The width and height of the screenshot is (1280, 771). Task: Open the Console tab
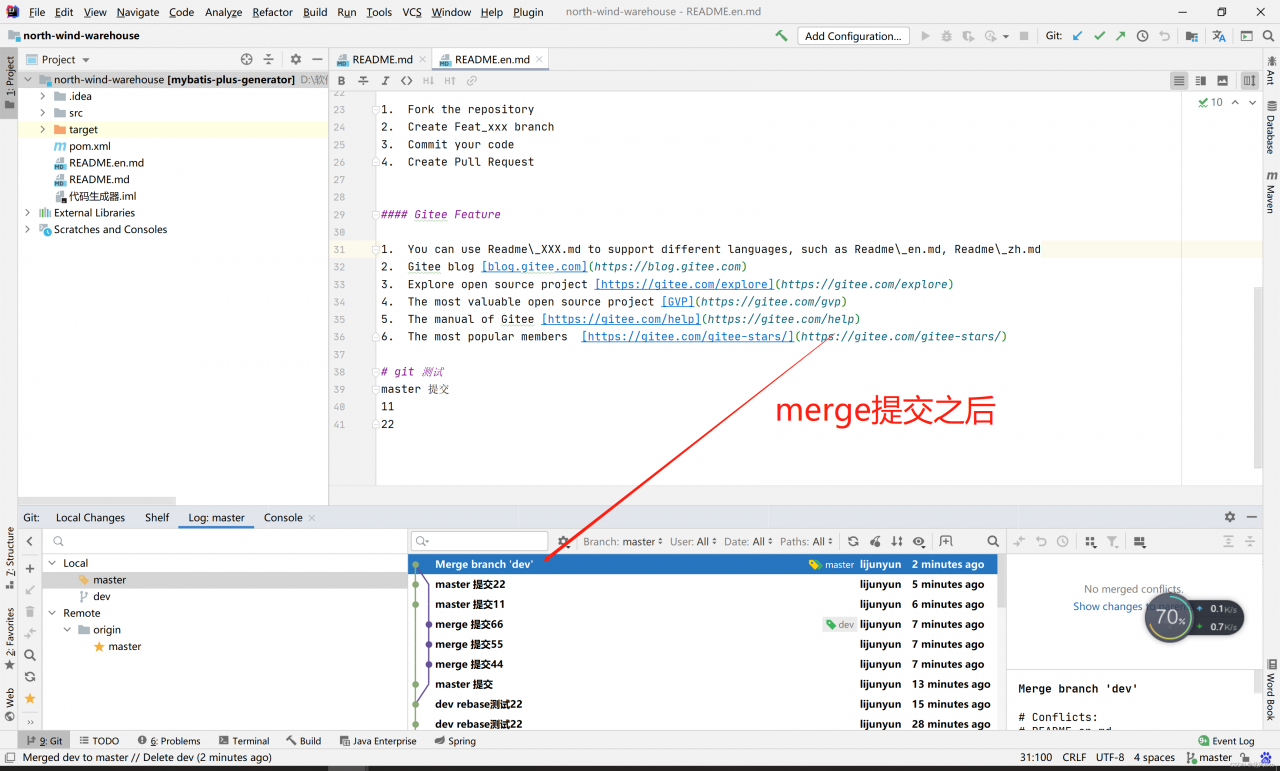283,517
